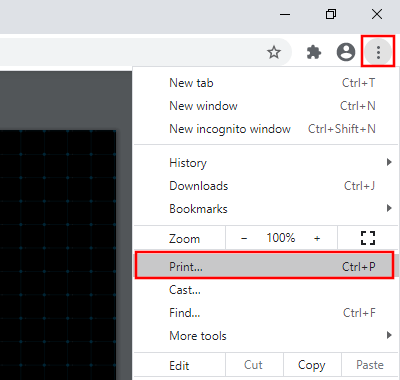
Task: Click the three-dot Chrome menu button
Action: click(x=378, y=52)
